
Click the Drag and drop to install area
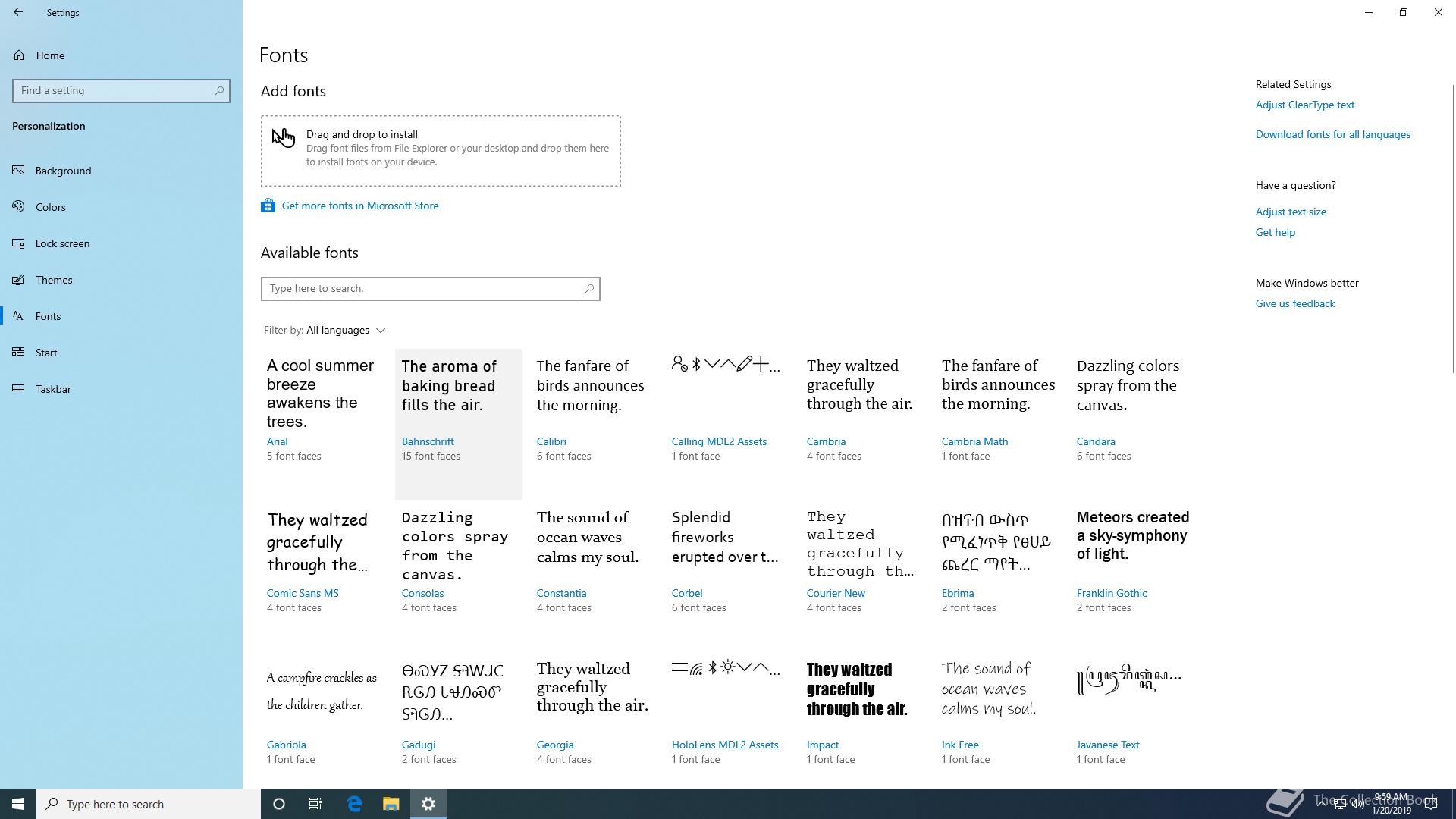click(441, 151)
